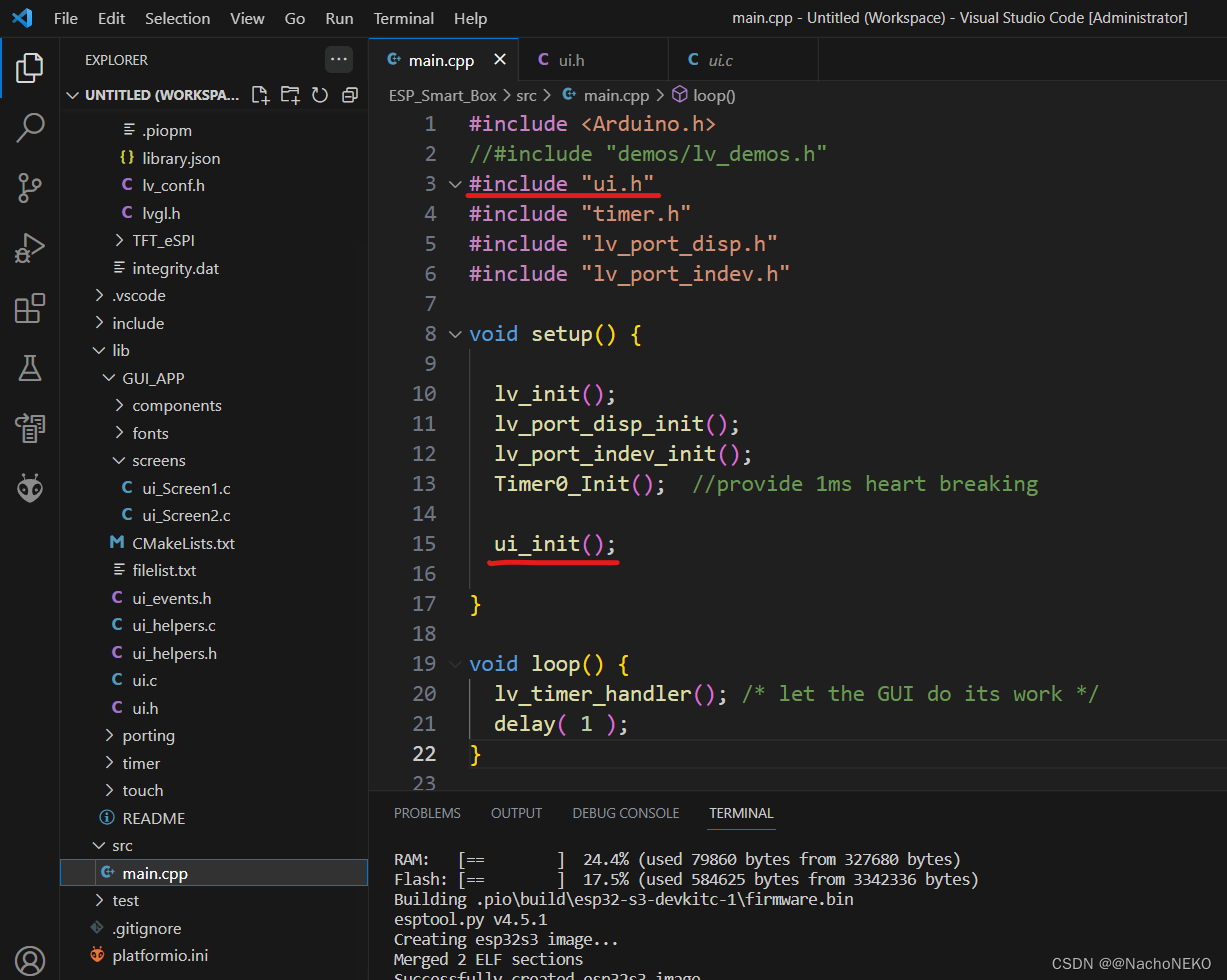Fold the setup() function at line 8
The height and width of the screenshot is (980, 1227).
455,333
